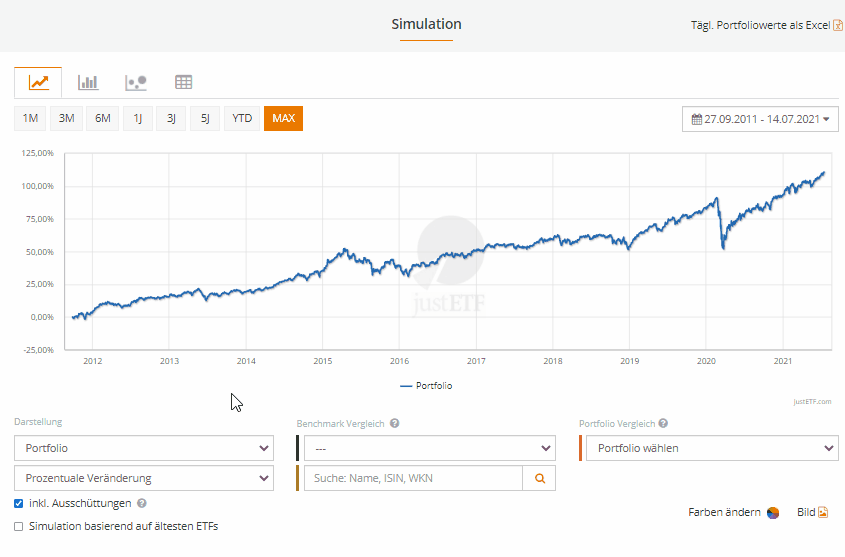The width and height of the screenshot is (845, 557).
Task: Click help icon next to Benchmark Vergleich
Action: point(395,424)
